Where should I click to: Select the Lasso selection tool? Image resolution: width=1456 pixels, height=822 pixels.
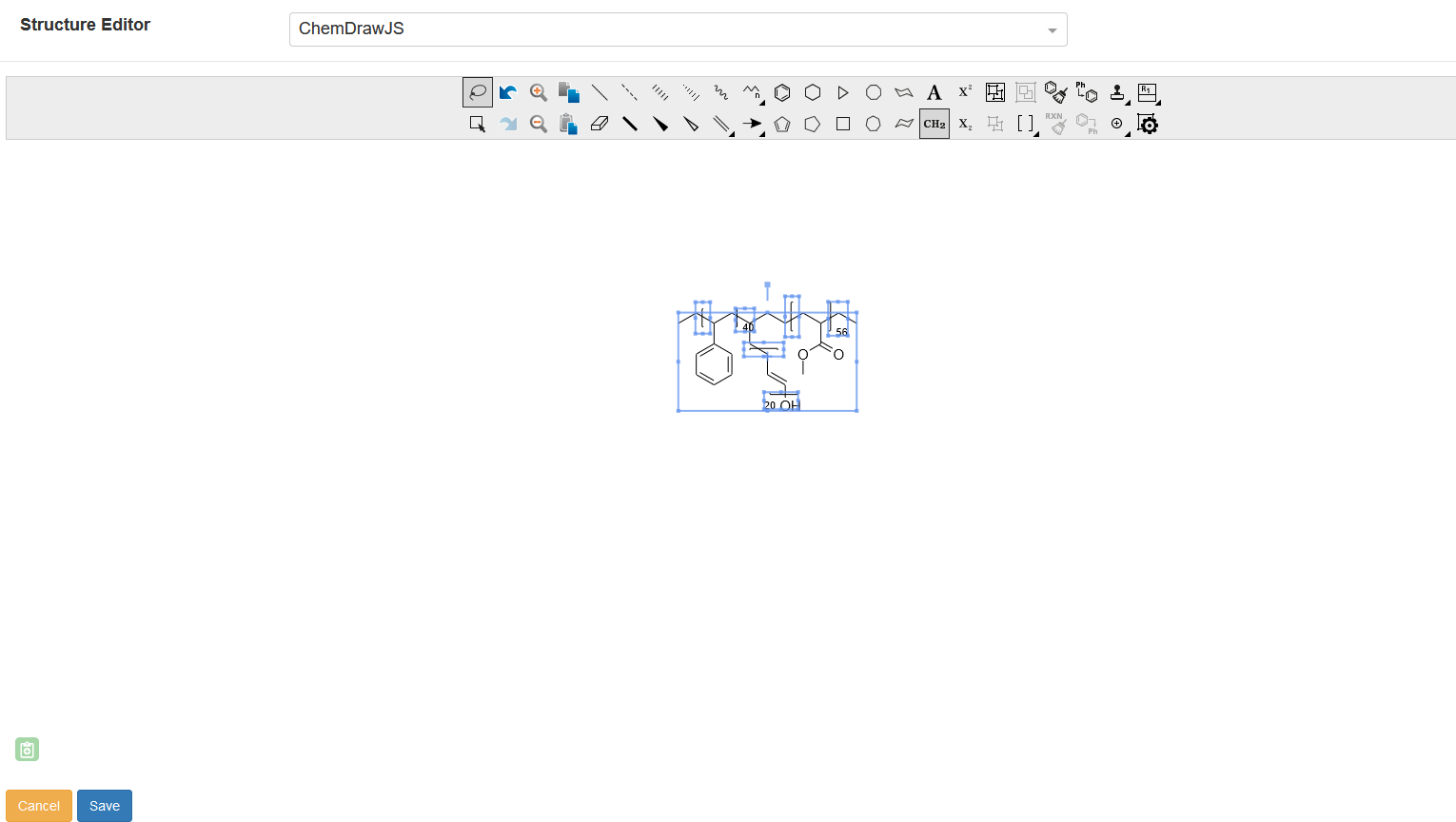(x=477, y=92)
